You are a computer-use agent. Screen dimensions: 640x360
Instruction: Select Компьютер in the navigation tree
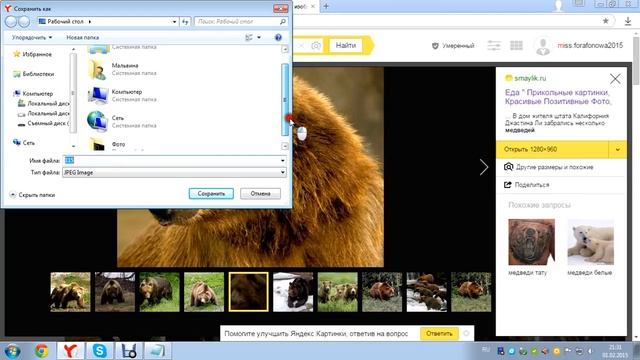(33, 93)
